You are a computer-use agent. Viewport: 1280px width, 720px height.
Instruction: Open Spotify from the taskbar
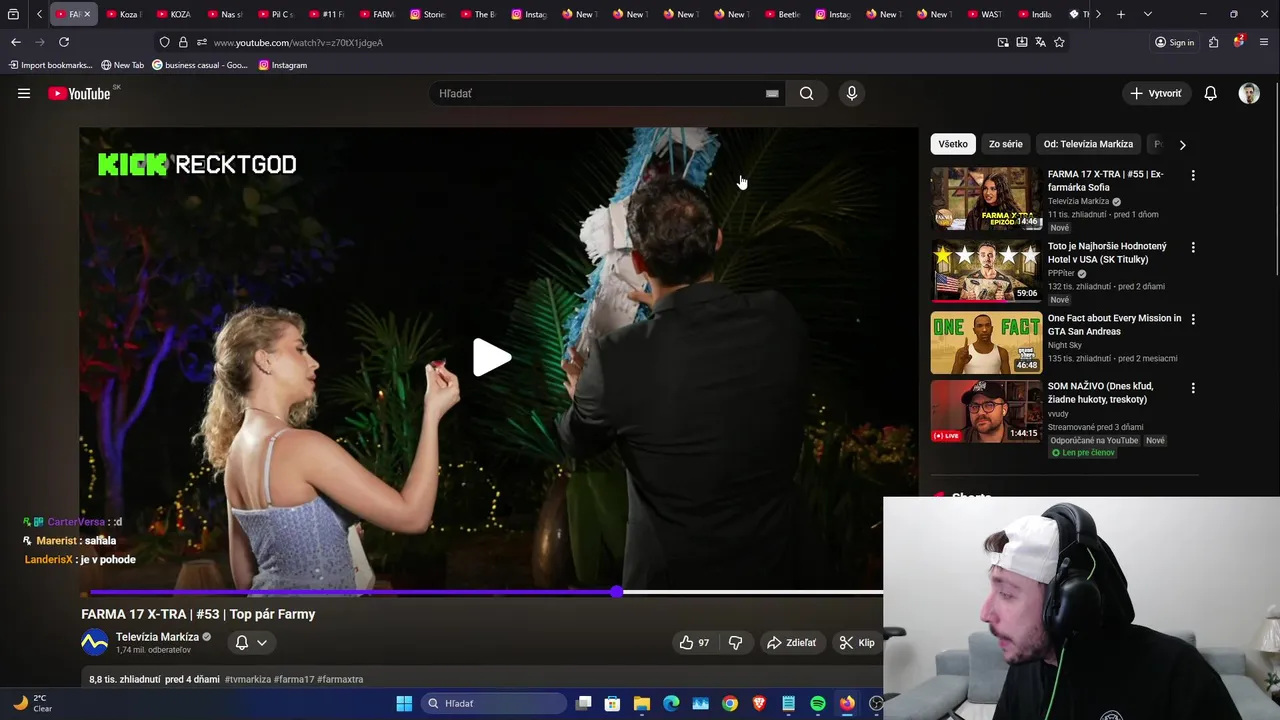click(x=818, y=703)
